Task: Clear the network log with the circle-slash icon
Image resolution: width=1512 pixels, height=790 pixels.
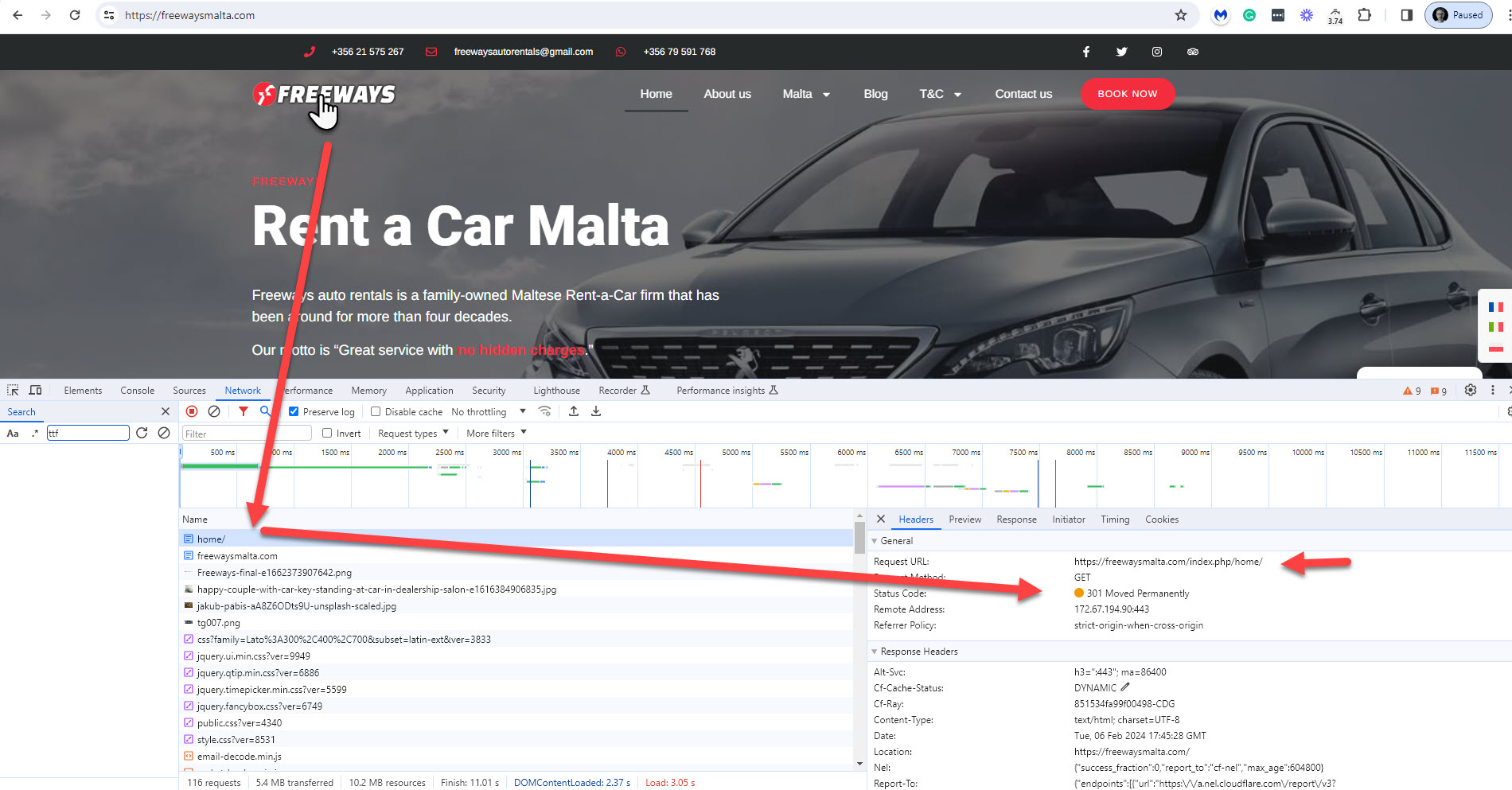Action: [214, 411]
